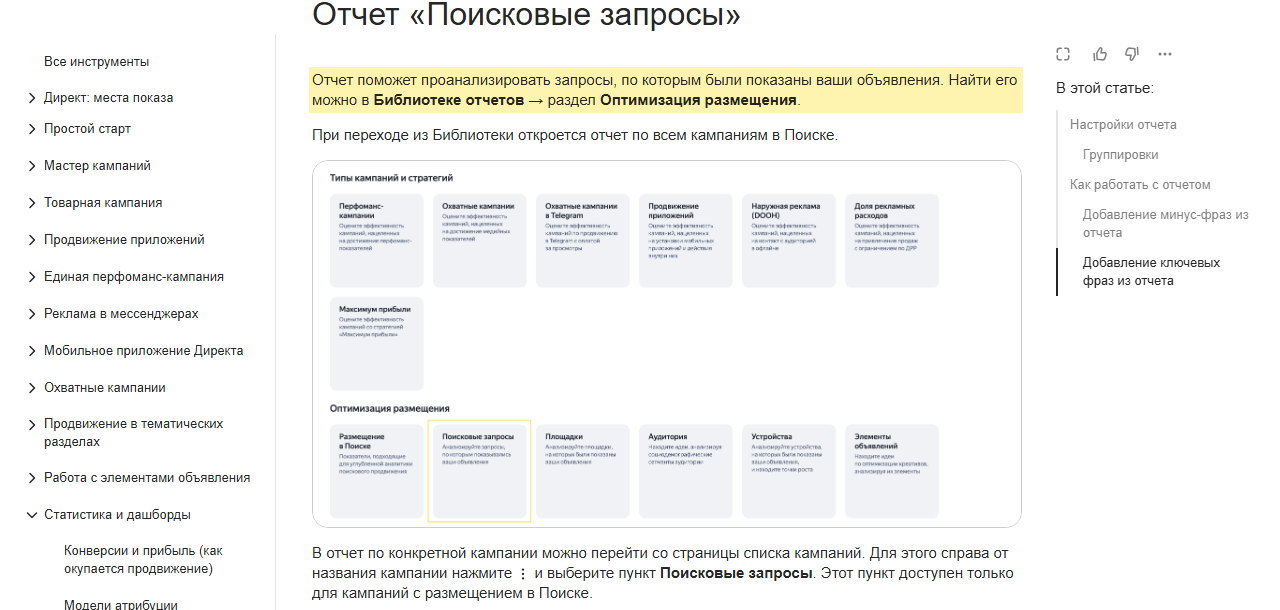Image resolution: width=1280 pixels, height=610 pixels.
Task: Click the thumbs down dislike icon
Action: click(1132, 54)
